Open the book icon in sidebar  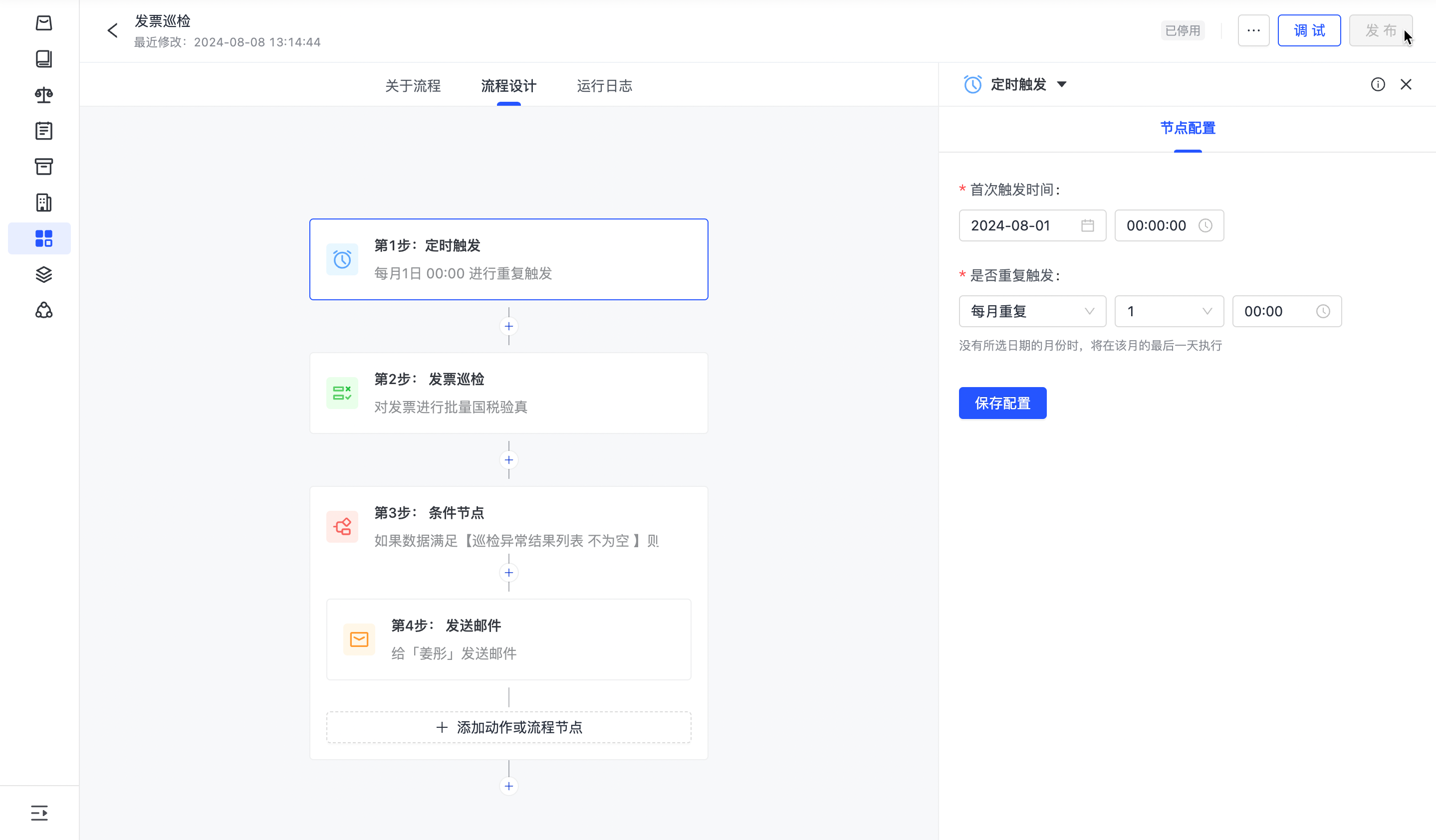coord(44,59)
